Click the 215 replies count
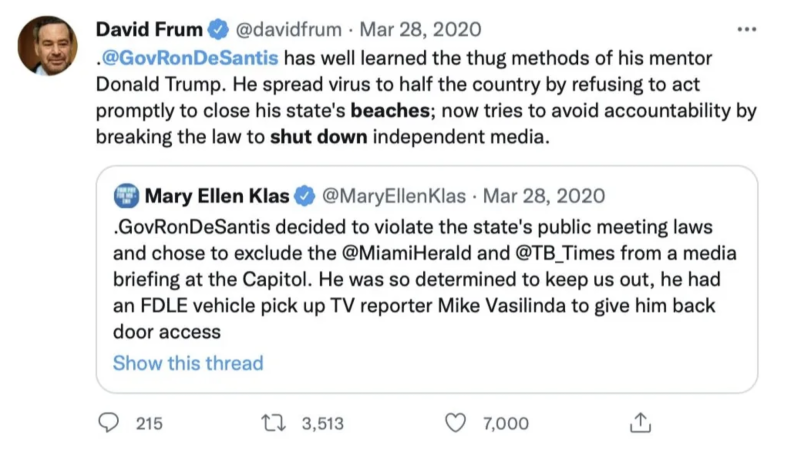 coord(148,424)
